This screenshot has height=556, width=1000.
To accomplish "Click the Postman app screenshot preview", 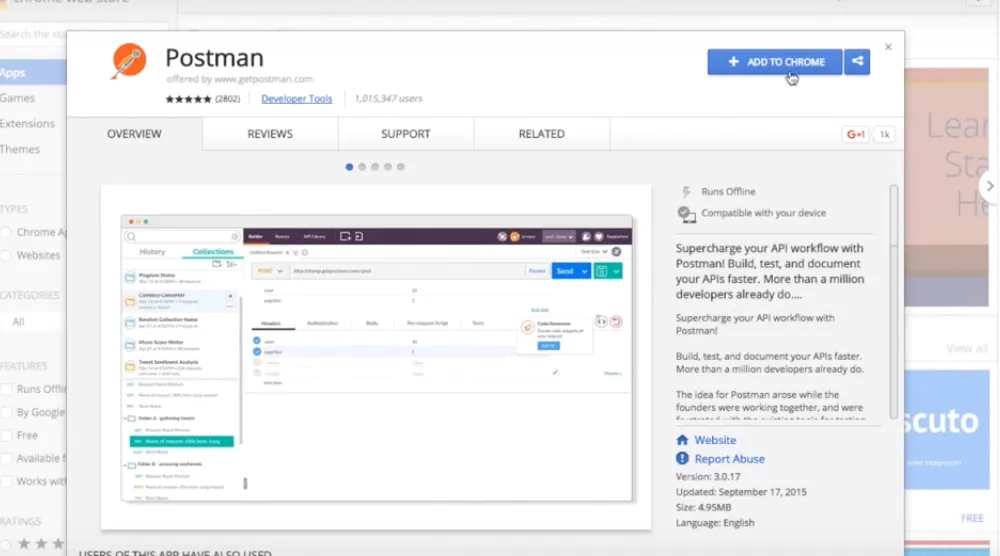I will (x=376, y=358).
